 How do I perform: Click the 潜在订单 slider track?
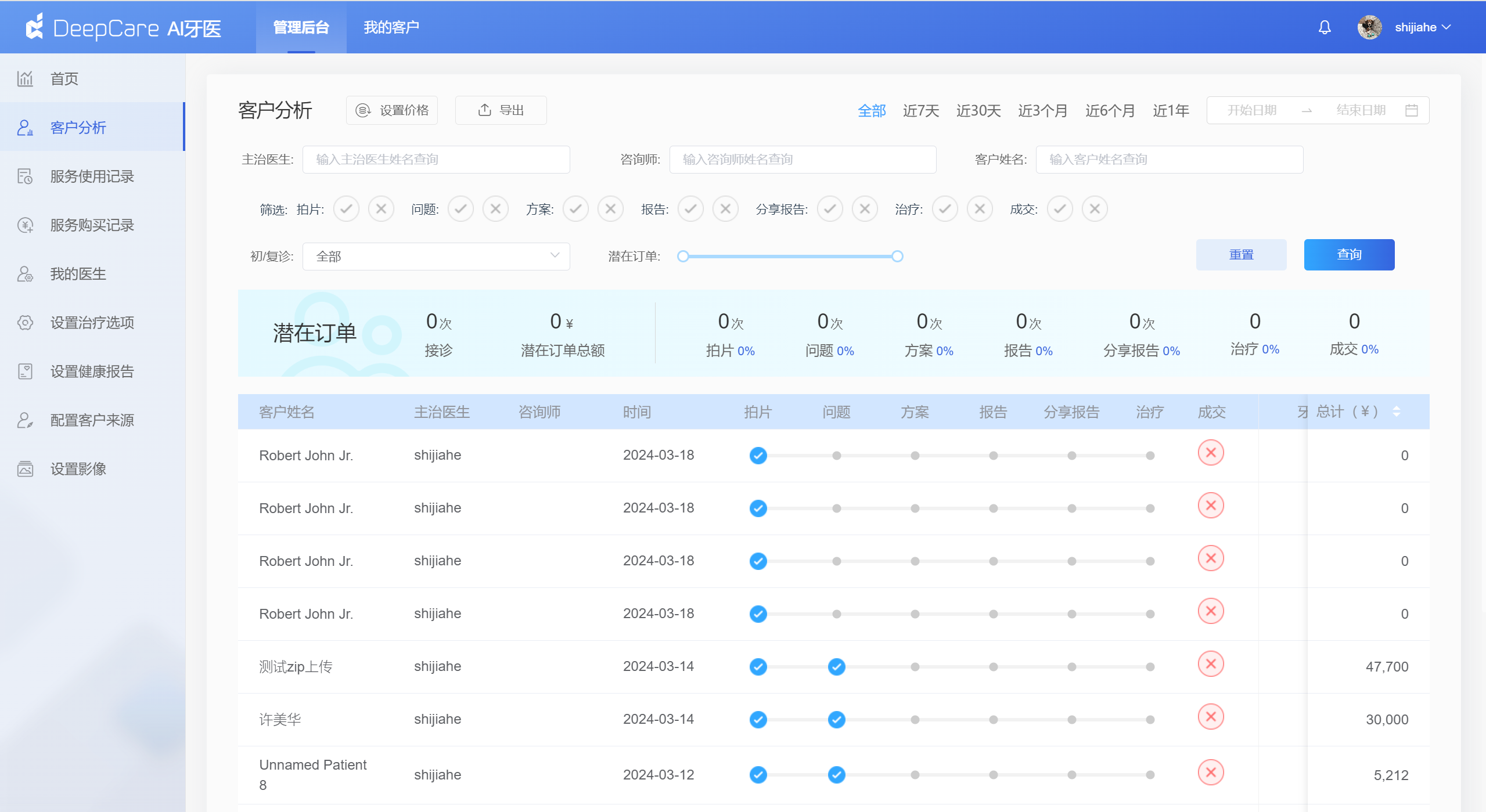click(x=790, y=256)
